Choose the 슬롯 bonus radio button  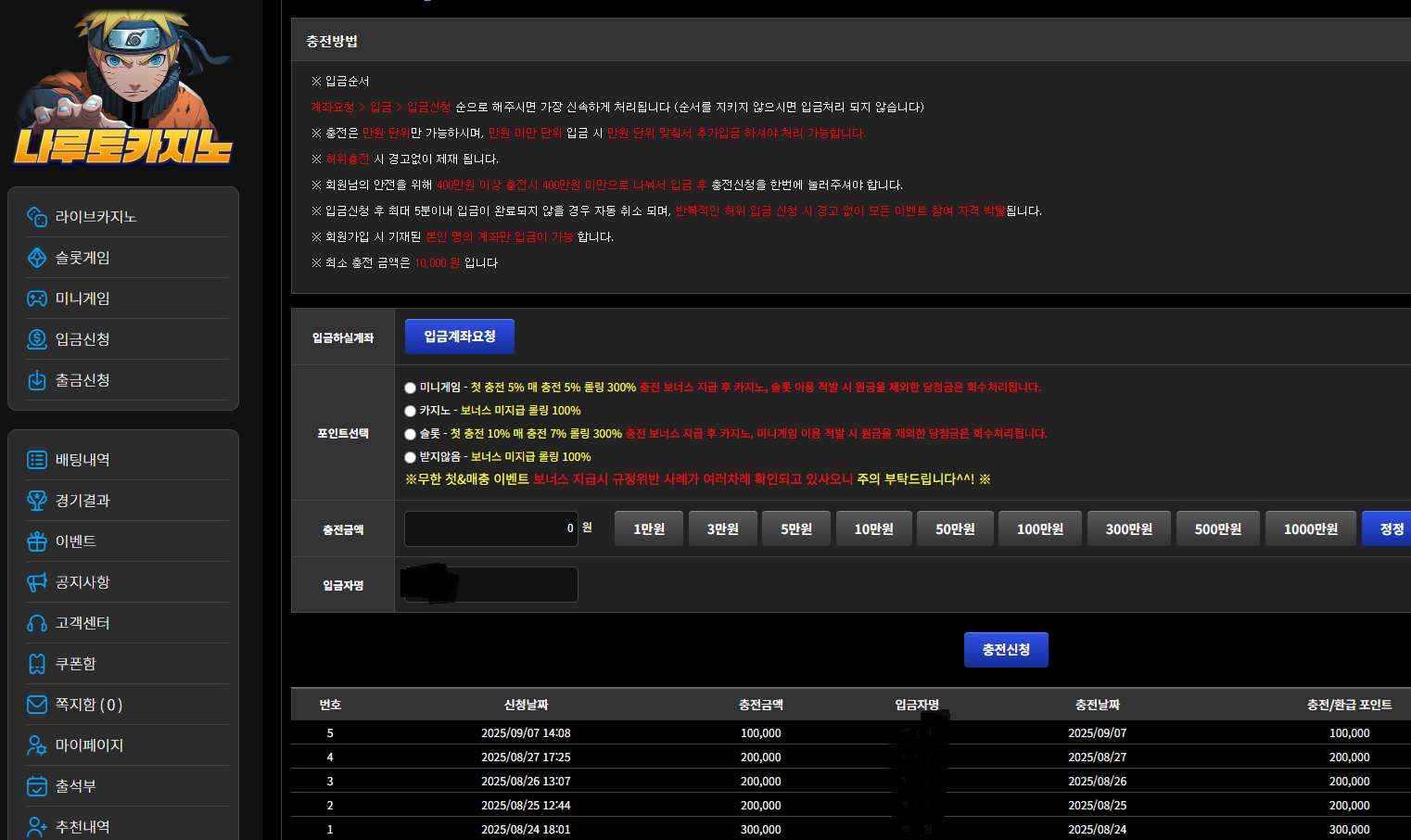410,434
